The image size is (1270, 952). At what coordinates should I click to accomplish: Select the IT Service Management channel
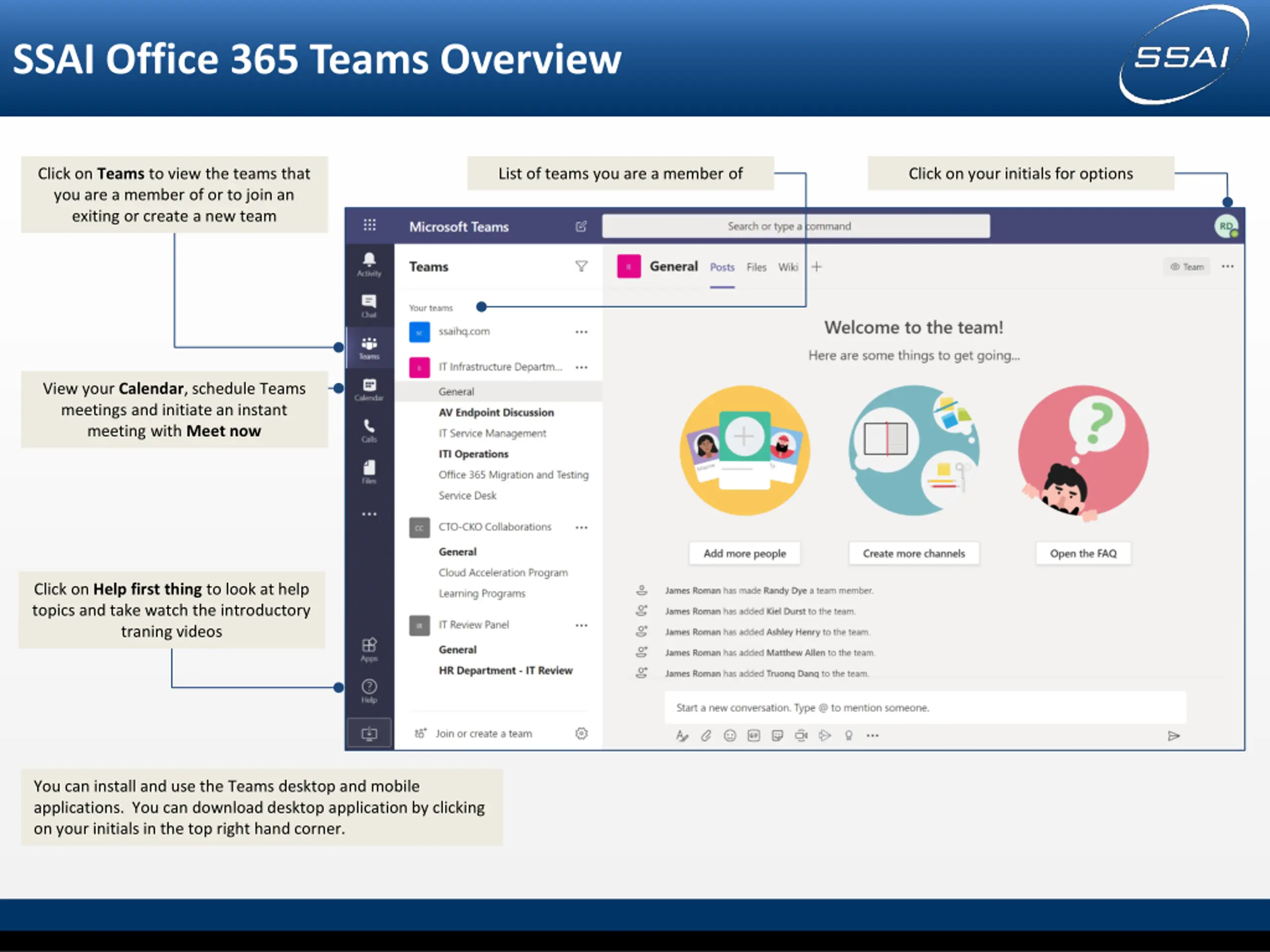tap(492, 433)
